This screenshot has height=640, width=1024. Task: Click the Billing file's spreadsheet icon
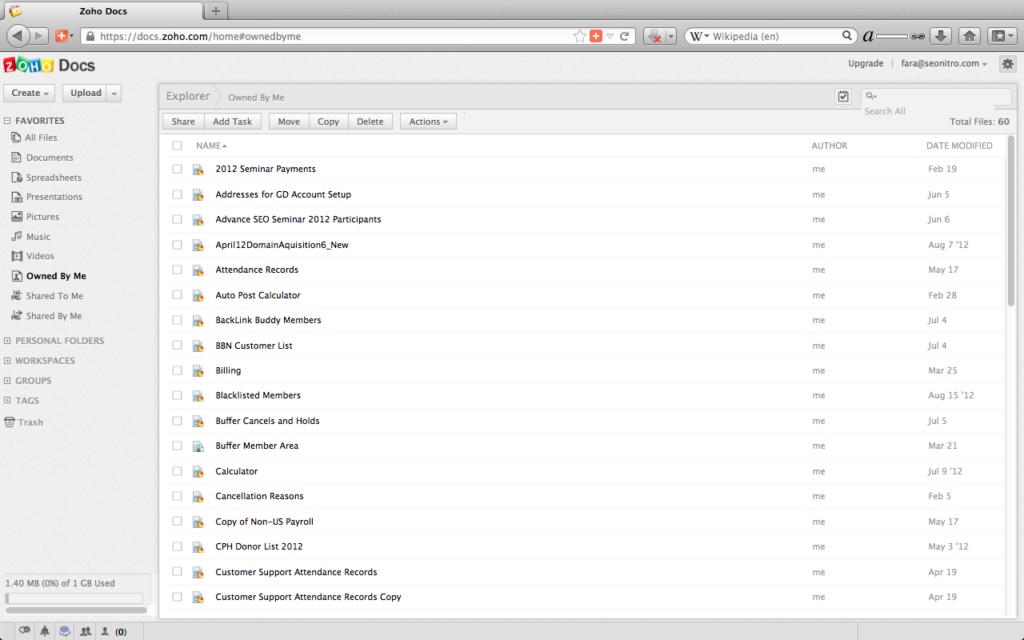pos(199,371)
